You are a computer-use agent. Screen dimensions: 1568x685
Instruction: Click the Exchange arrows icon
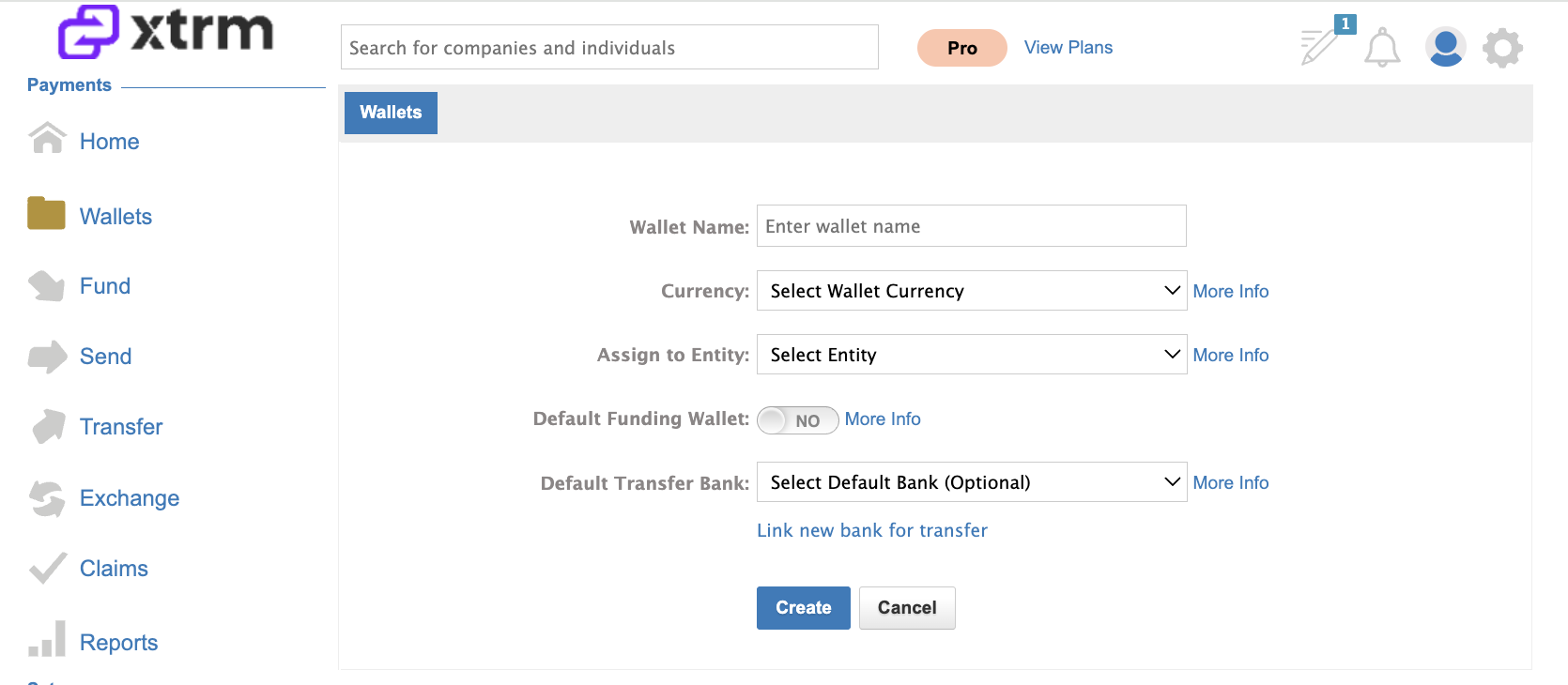coord(46,498)
